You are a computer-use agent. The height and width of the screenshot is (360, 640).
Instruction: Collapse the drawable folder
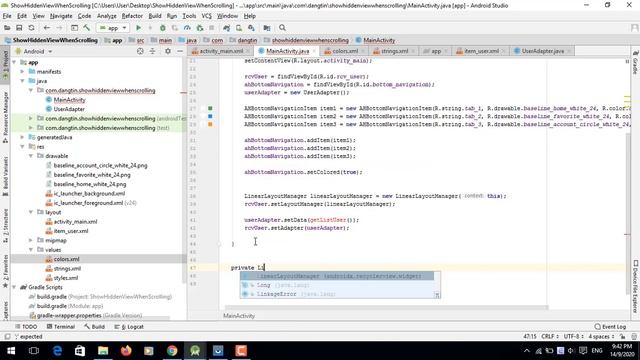[x=31, y=156]
